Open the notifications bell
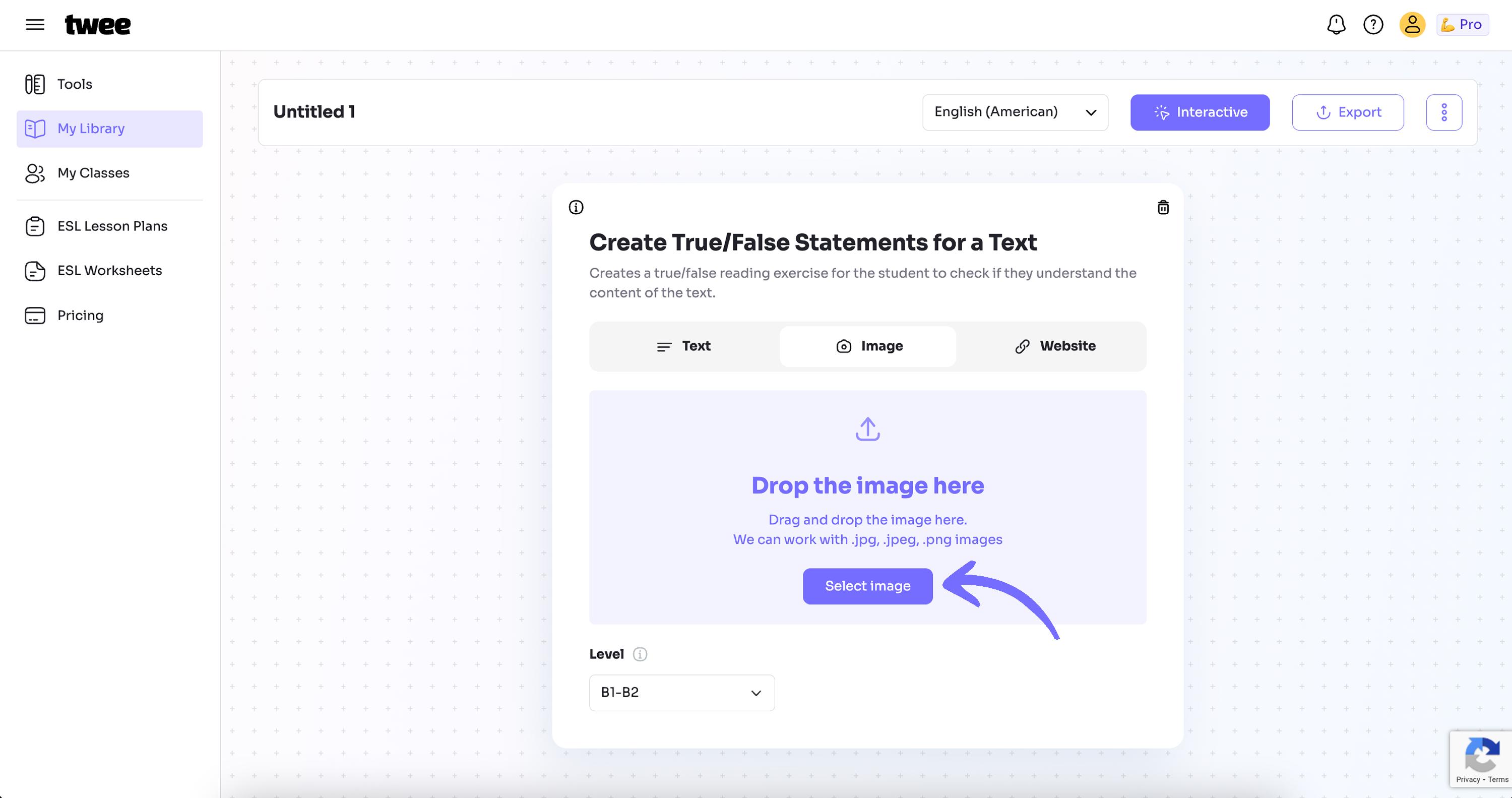 point(1337,25)
